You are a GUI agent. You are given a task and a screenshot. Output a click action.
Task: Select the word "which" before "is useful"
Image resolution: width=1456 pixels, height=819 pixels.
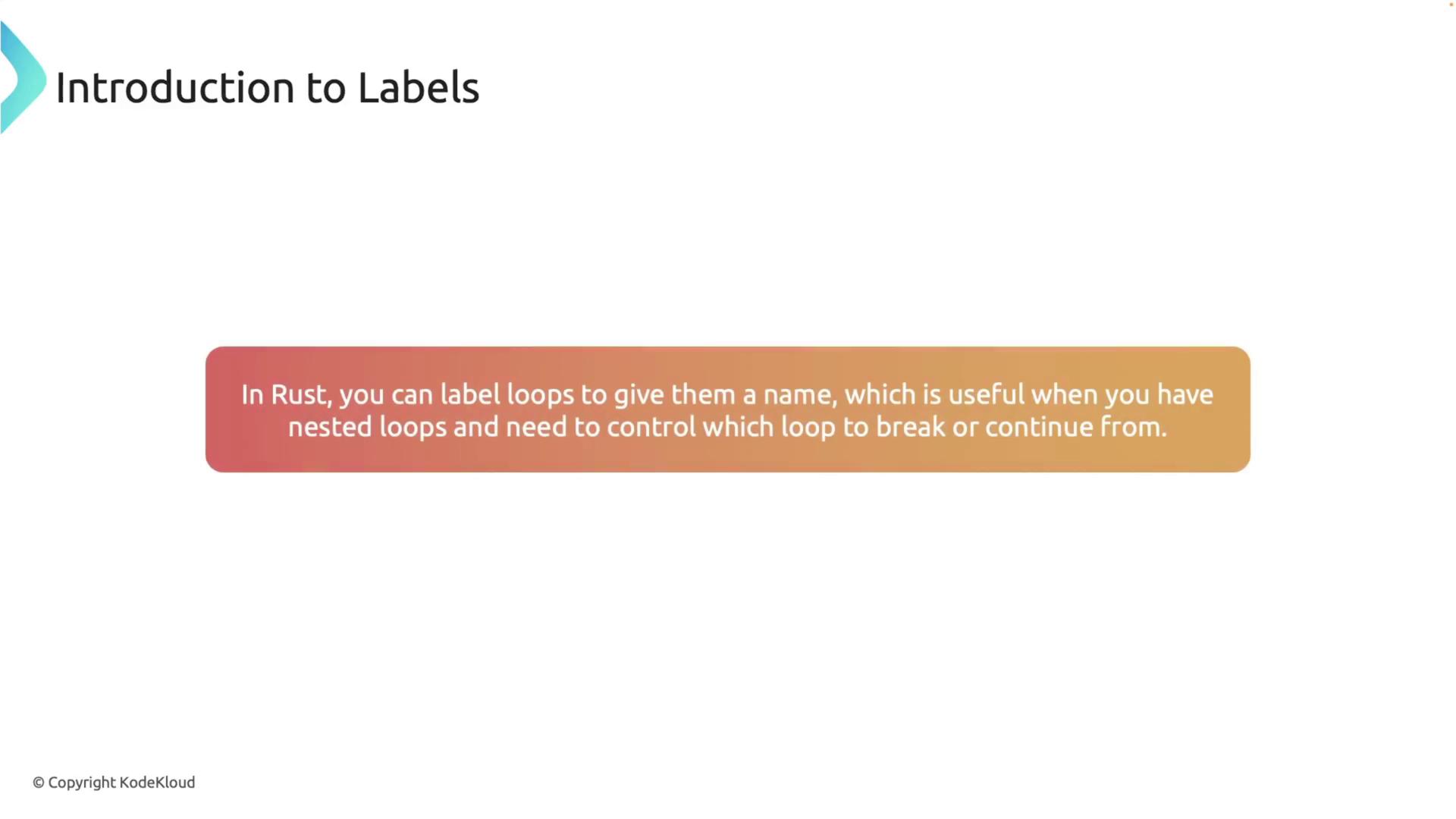880,395
